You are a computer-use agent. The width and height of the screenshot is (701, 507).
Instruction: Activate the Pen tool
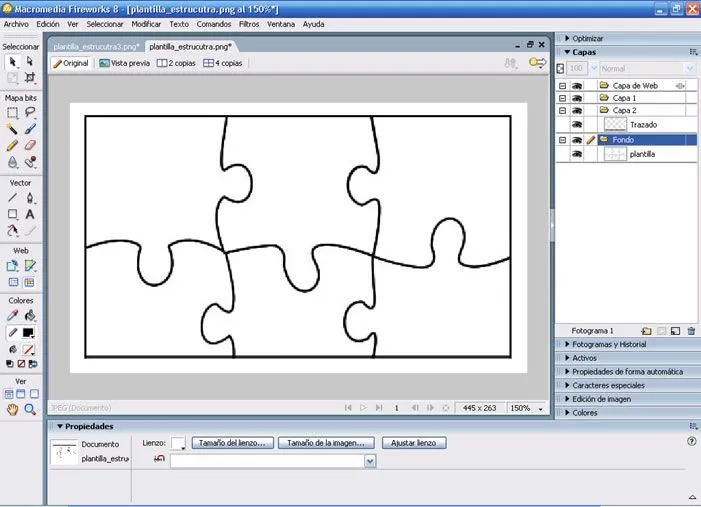pos(30,198)
